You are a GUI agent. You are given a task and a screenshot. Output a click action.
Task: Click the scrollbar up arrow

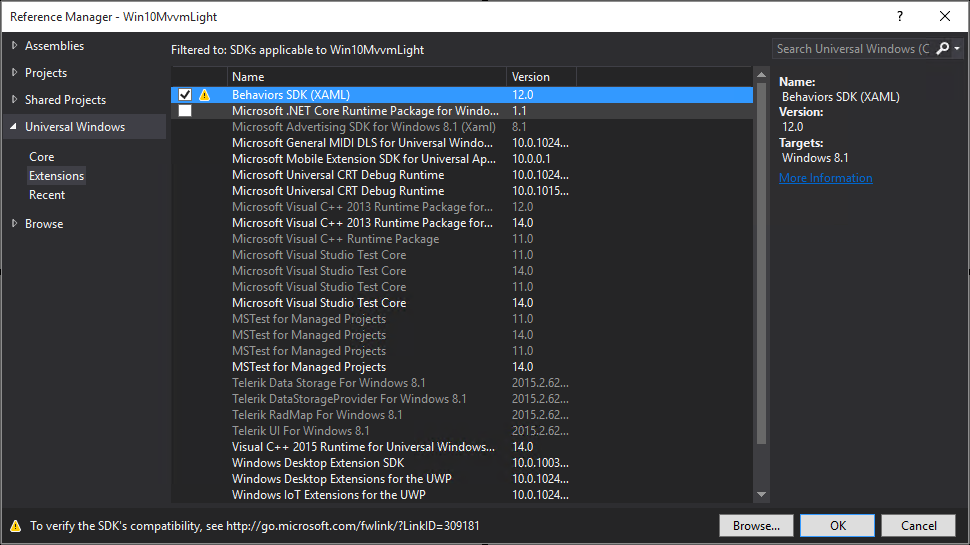tap(762, 75)
